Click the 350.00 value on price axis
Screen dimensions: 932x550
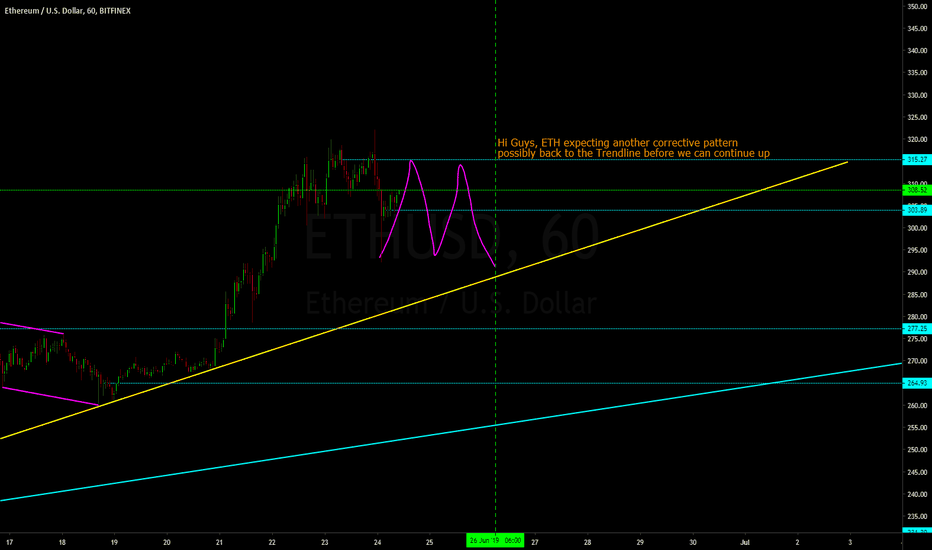(917, 7)
